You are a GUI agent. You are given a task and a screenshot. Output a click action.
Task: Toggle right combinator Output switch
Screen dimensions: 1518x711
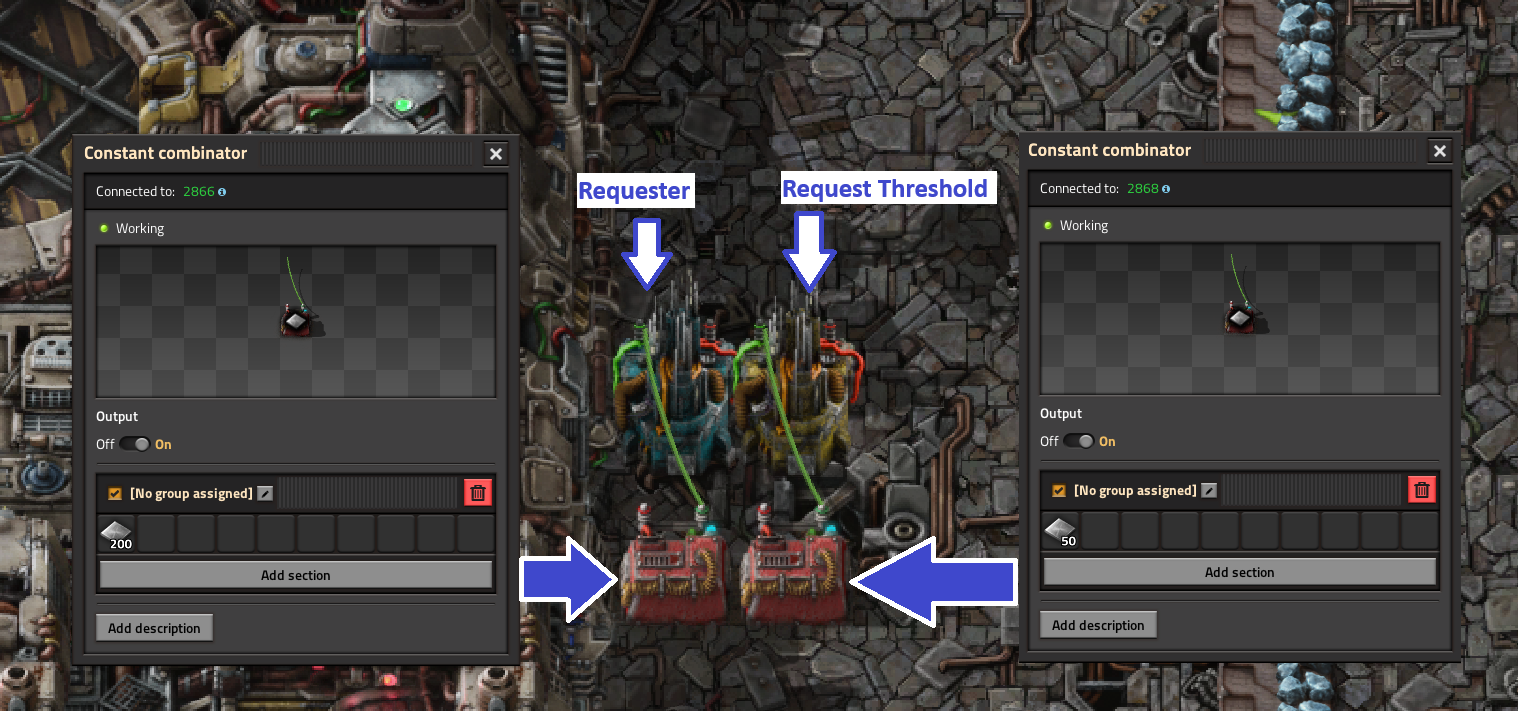(x=1078, y=441)
